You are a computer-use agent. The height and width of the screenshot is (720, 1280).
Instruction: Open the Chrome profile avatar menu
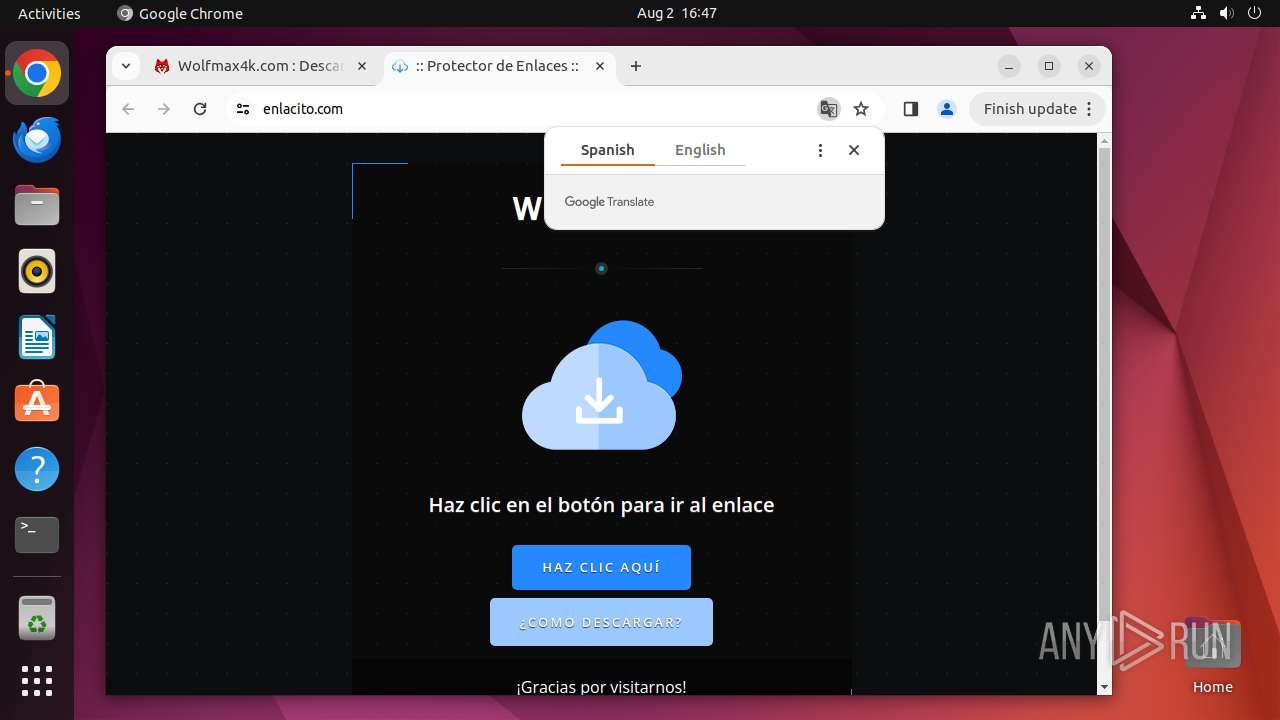947,109
